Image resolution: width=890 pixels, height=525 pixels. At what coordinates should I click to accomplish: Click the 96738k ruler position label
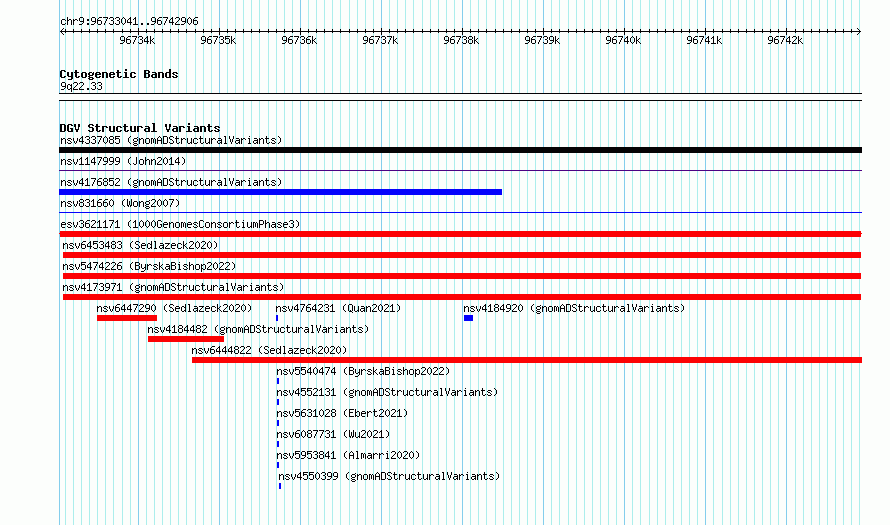461,40
